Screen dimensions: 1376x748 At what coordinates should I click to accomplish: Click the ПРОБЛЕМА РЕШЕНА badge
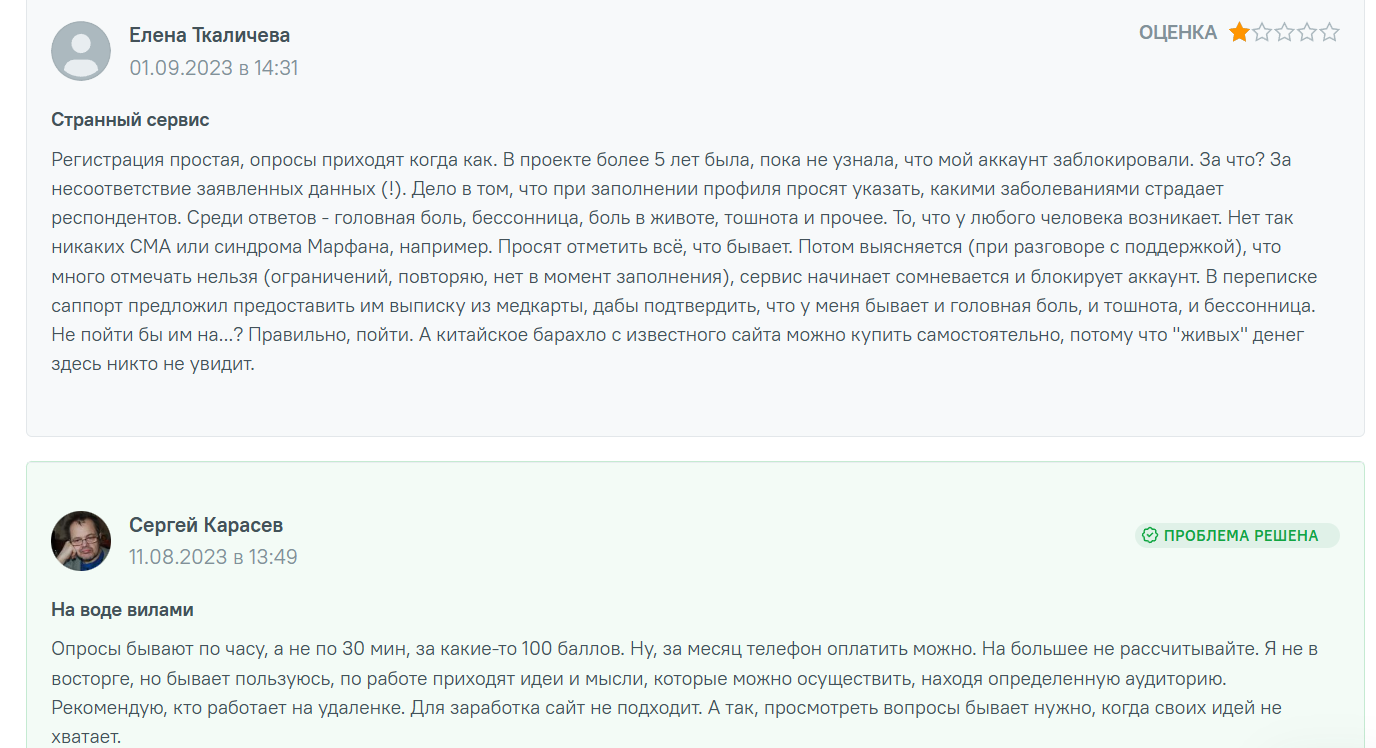[x=1236, y=535]
